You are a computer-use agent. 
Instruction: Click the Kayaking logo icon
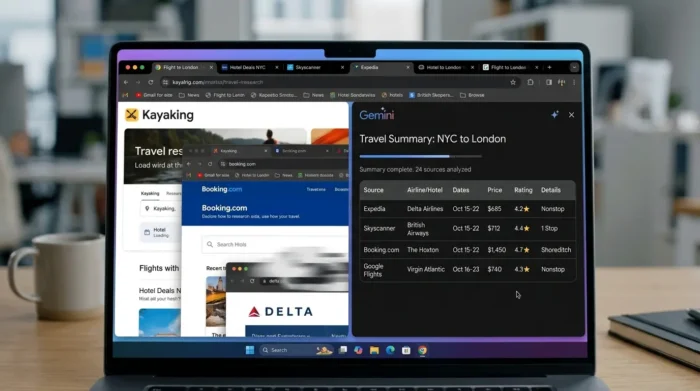(x=132, y=115)
